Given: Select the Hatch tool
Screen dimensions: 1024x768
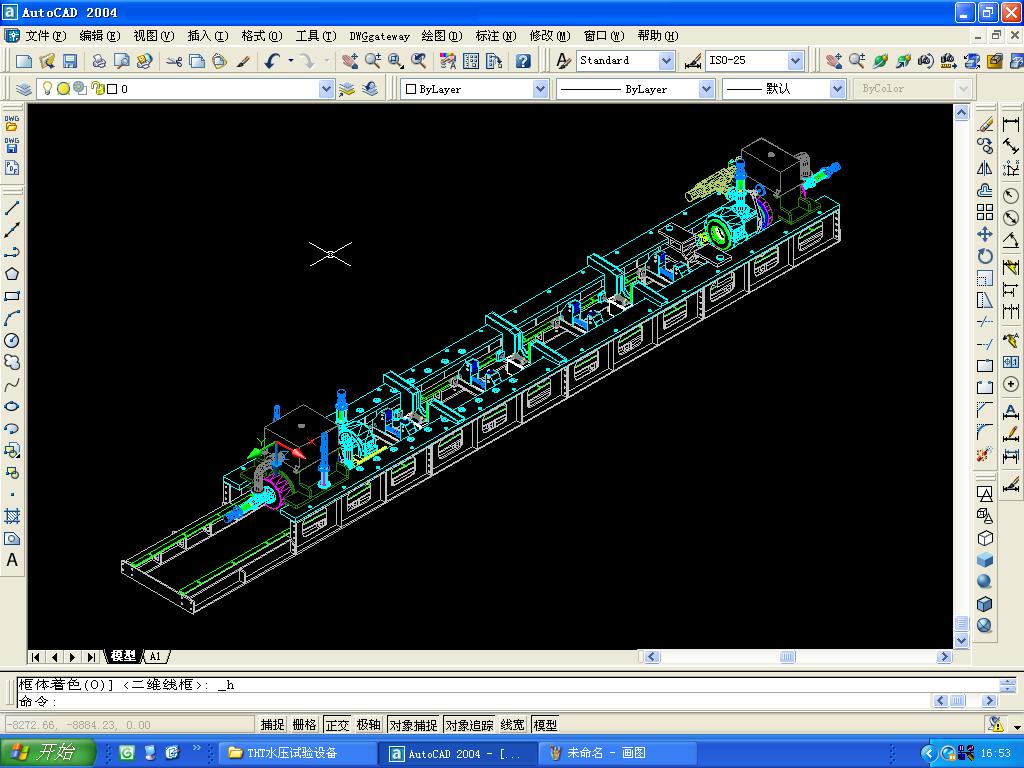Looking at the screenshot, I should [12, 516].
